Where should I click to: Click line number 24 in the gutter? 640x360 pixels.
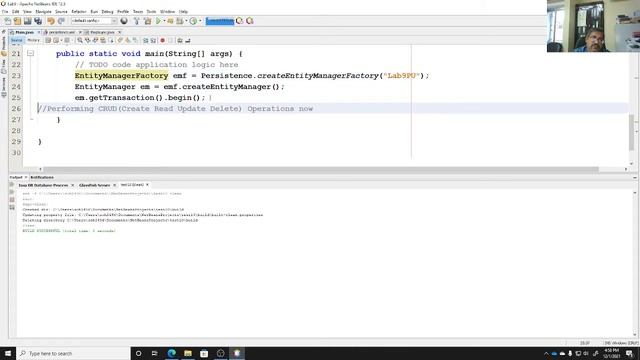(16, 87)
